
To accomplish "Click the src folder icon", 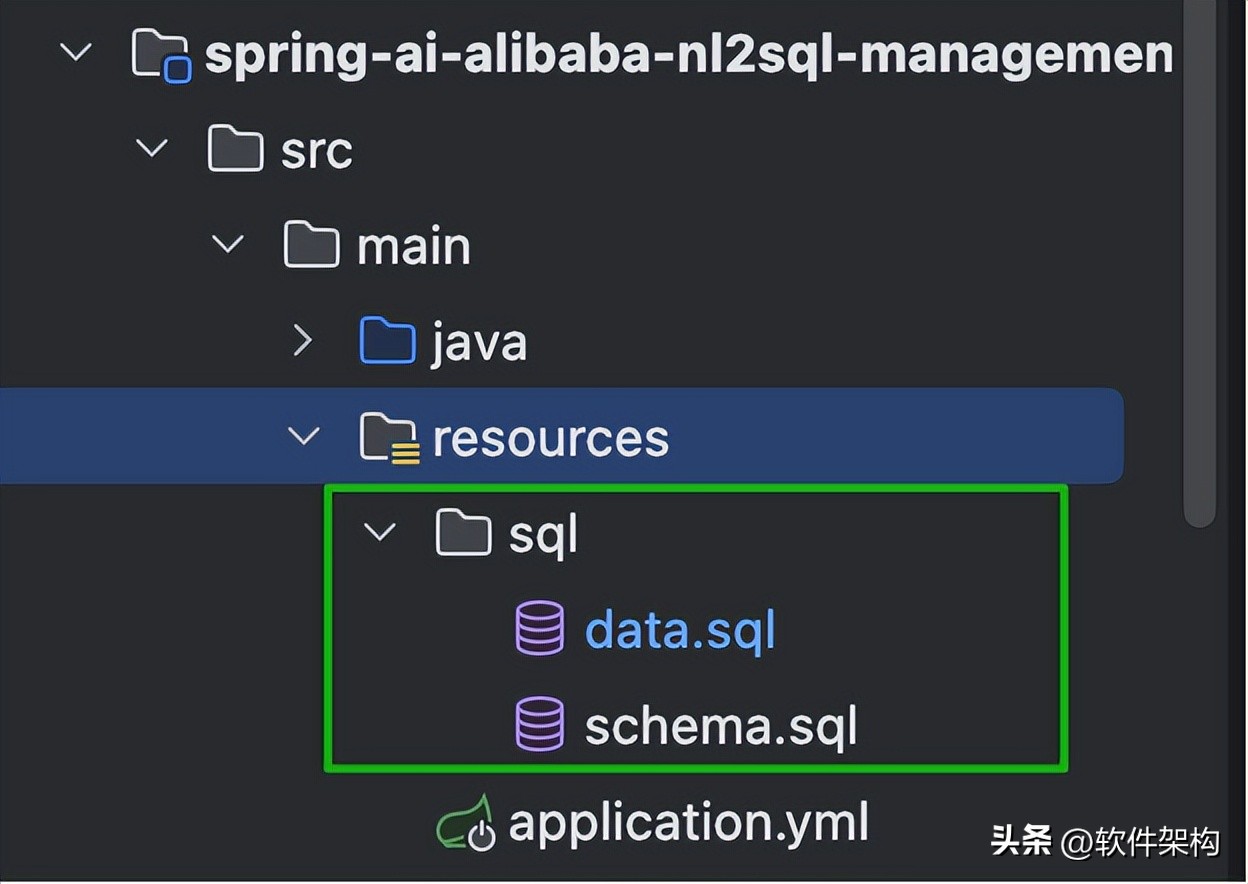I will click(x=235, y=150).
